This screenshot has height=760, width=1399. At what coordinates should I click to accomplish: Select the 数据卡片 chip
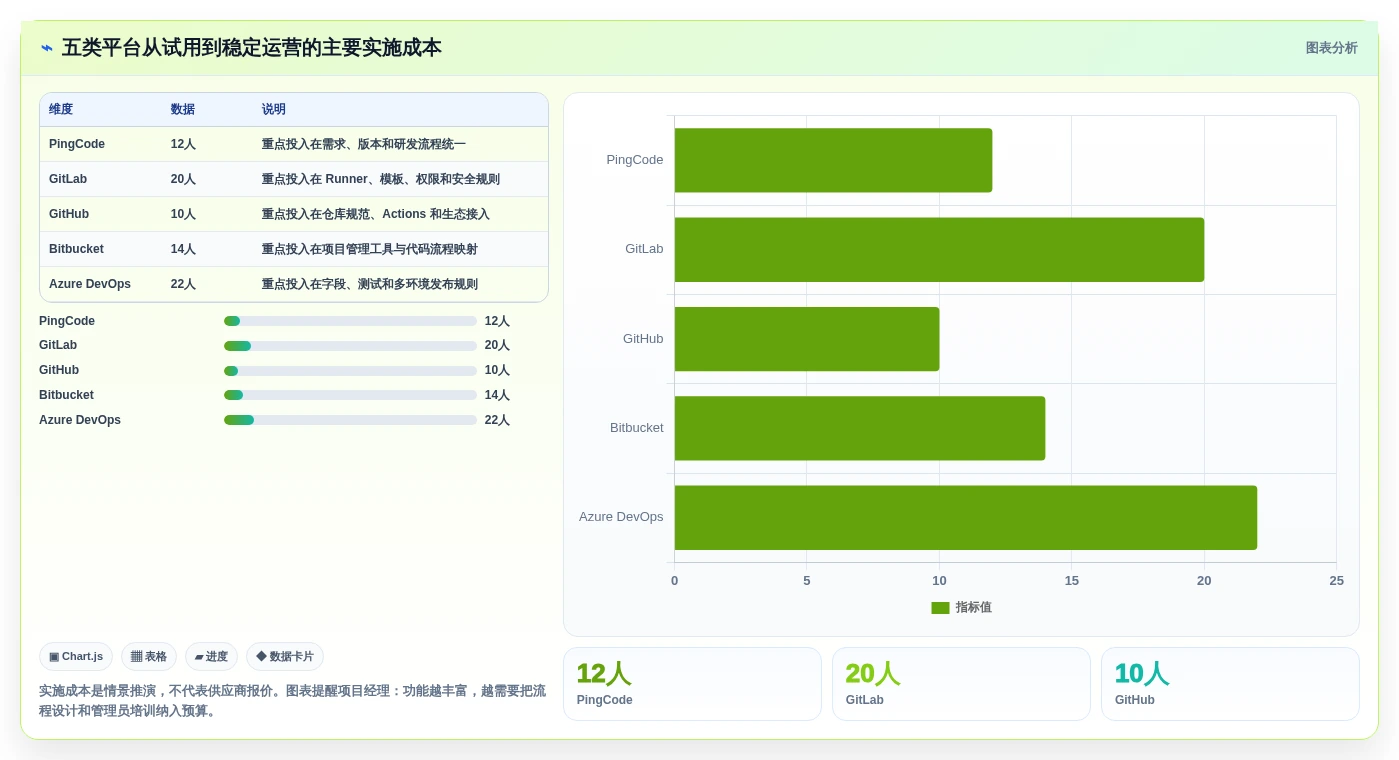(x=285, y=657)
